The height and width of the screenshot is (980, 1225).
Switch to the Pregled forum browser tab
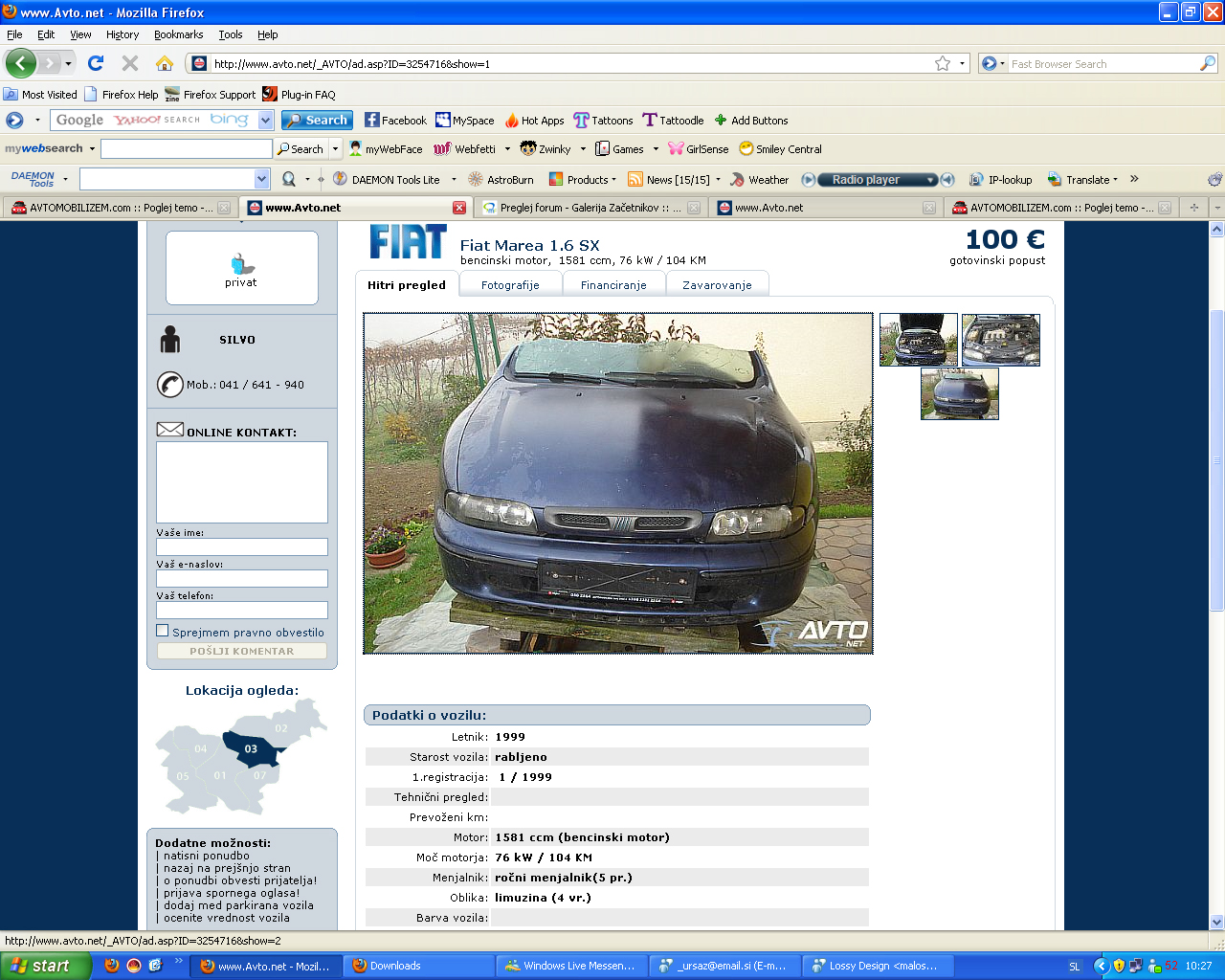(x=590, y=208)
